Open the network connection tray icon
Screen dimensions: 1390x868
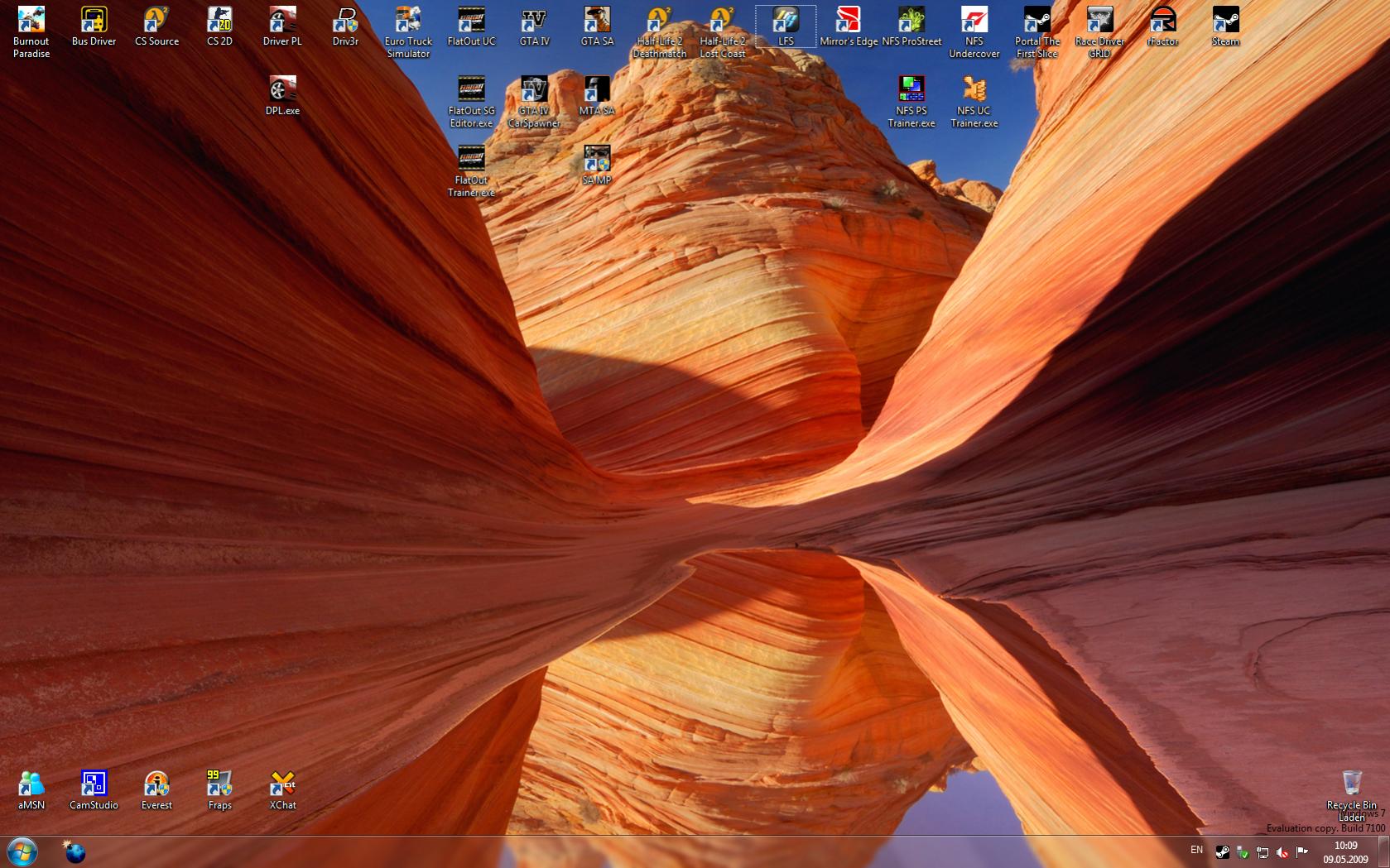pyautogui.click(x=1263, y=851)
